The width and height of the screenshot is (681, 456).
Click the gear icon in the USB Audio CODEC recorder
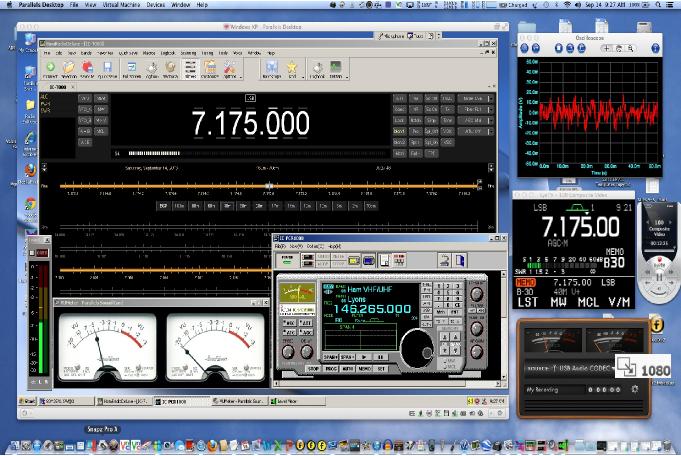tap(635, 389)
